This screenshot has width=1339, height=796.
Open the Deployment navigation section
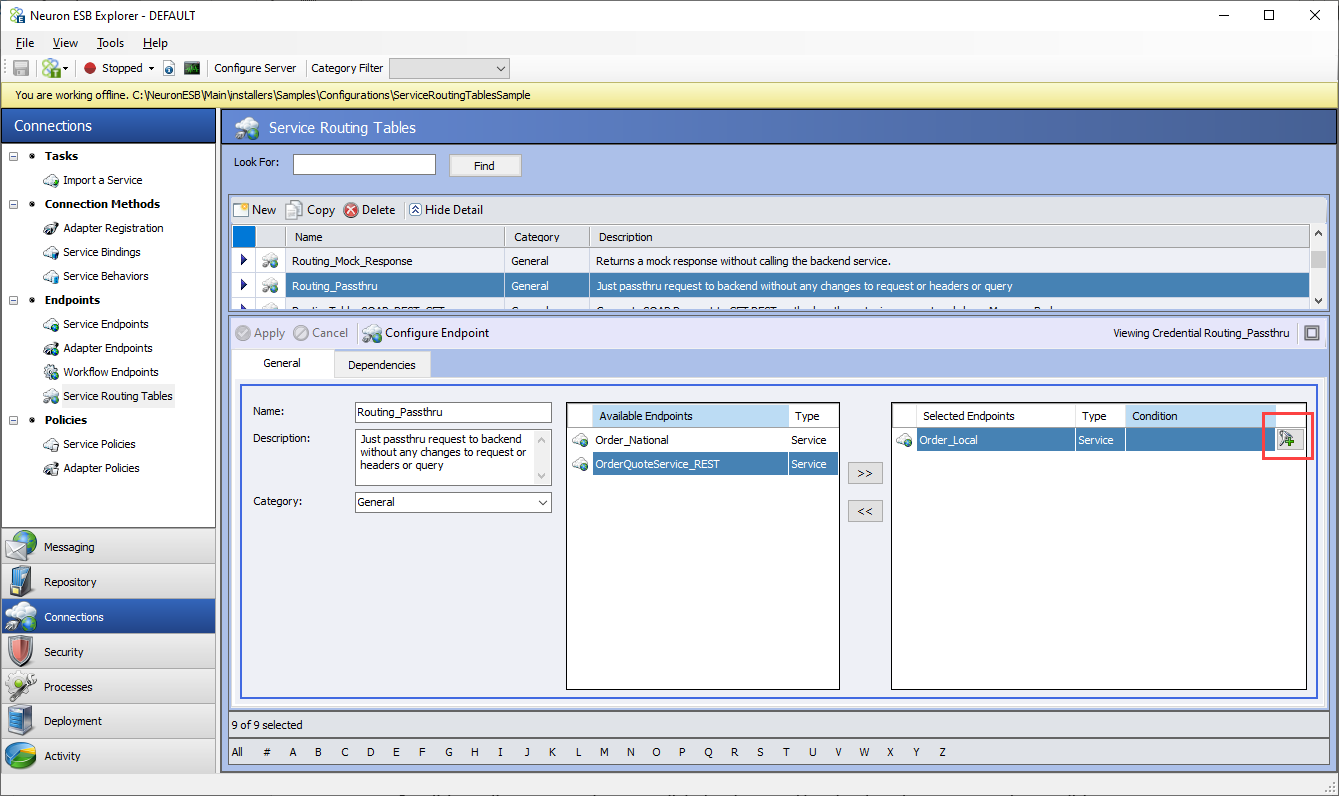coord(108,721)
